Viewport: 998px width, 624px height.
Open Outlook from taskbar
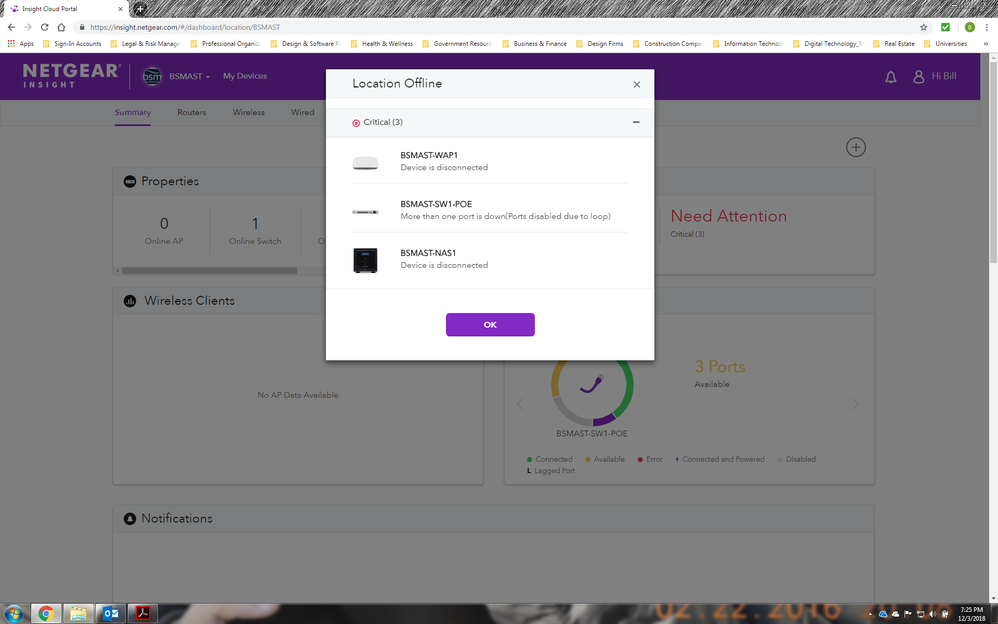(x=111, y=614)
